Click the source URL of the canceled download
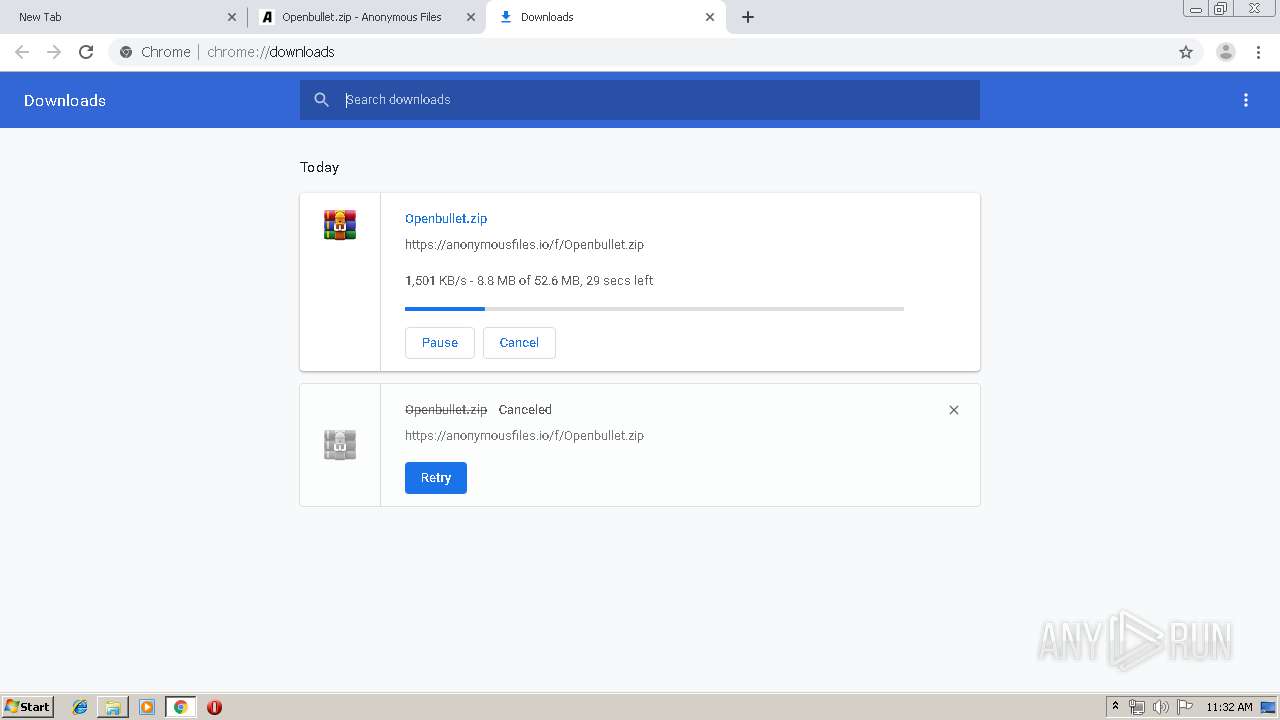Screen dimensions: 1280x720 [524, 436]
